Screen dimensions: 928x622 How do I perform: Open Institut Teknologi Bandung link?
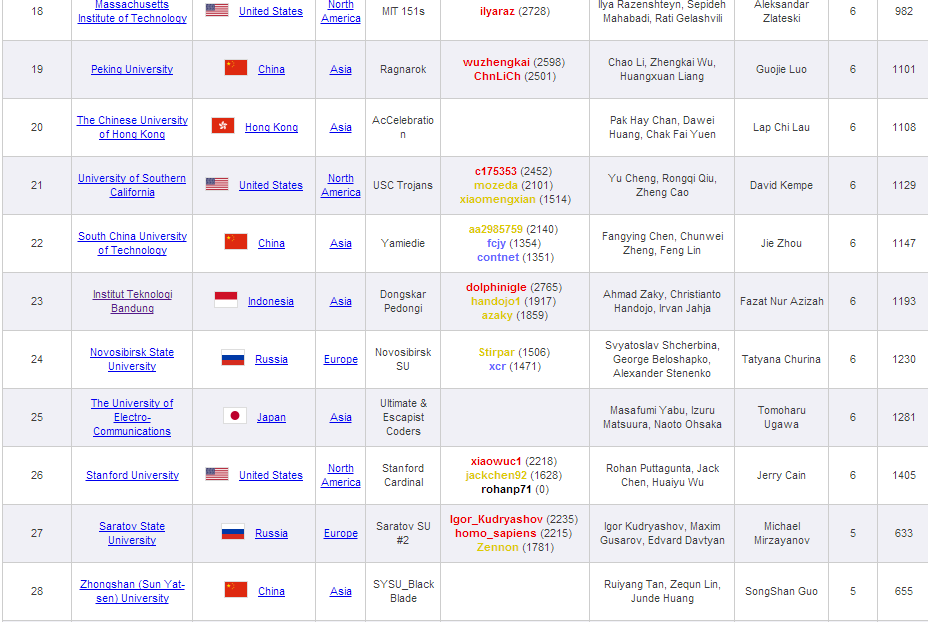pyautogui.click(x=132, y=301)
